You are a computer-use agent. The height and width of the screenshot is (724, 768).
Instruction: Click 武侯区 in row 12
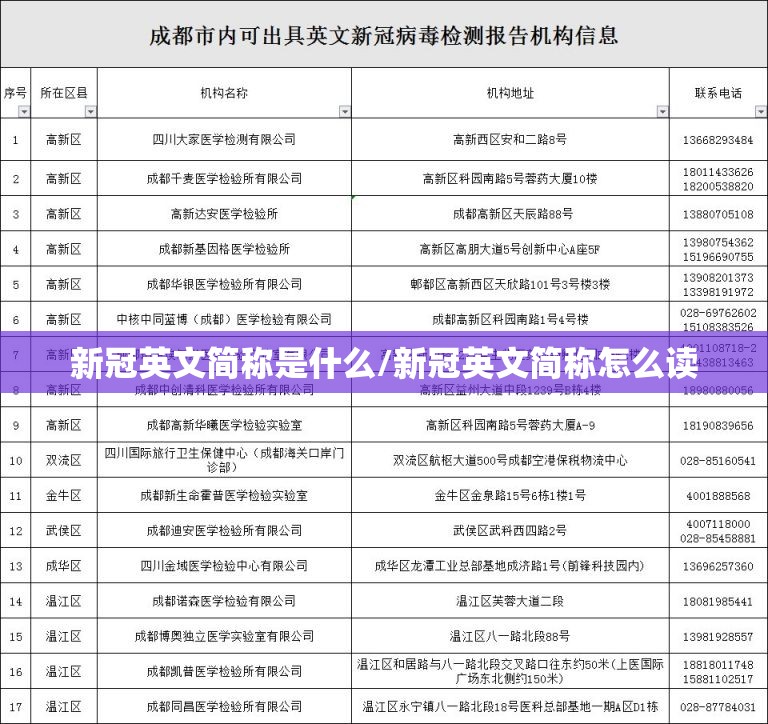pyautogui.click(x=64, y=531)
